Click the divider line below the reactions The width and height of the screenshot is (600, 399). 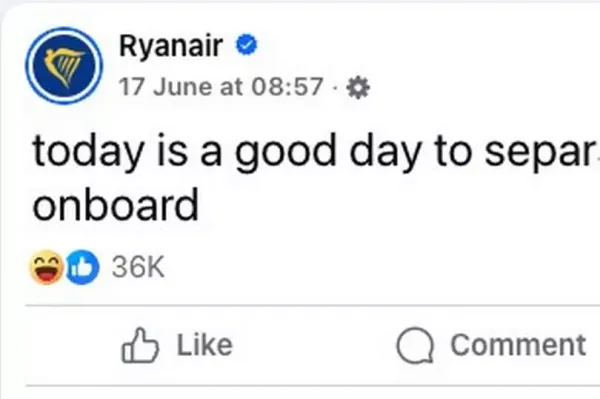pyautogui.click(x=313, y=306)
